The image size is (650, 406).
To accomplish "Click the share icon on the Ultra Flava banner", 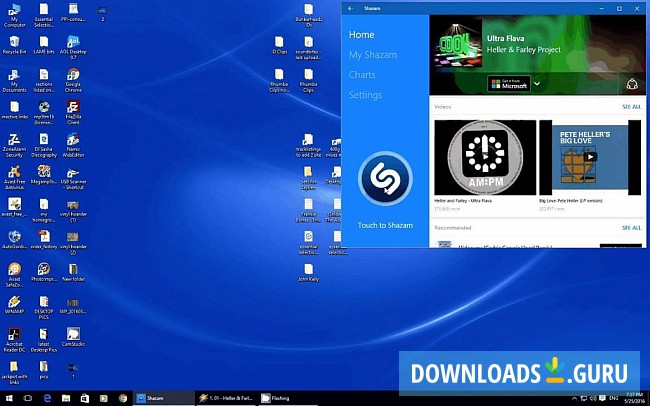I will [x=632, y=84].
